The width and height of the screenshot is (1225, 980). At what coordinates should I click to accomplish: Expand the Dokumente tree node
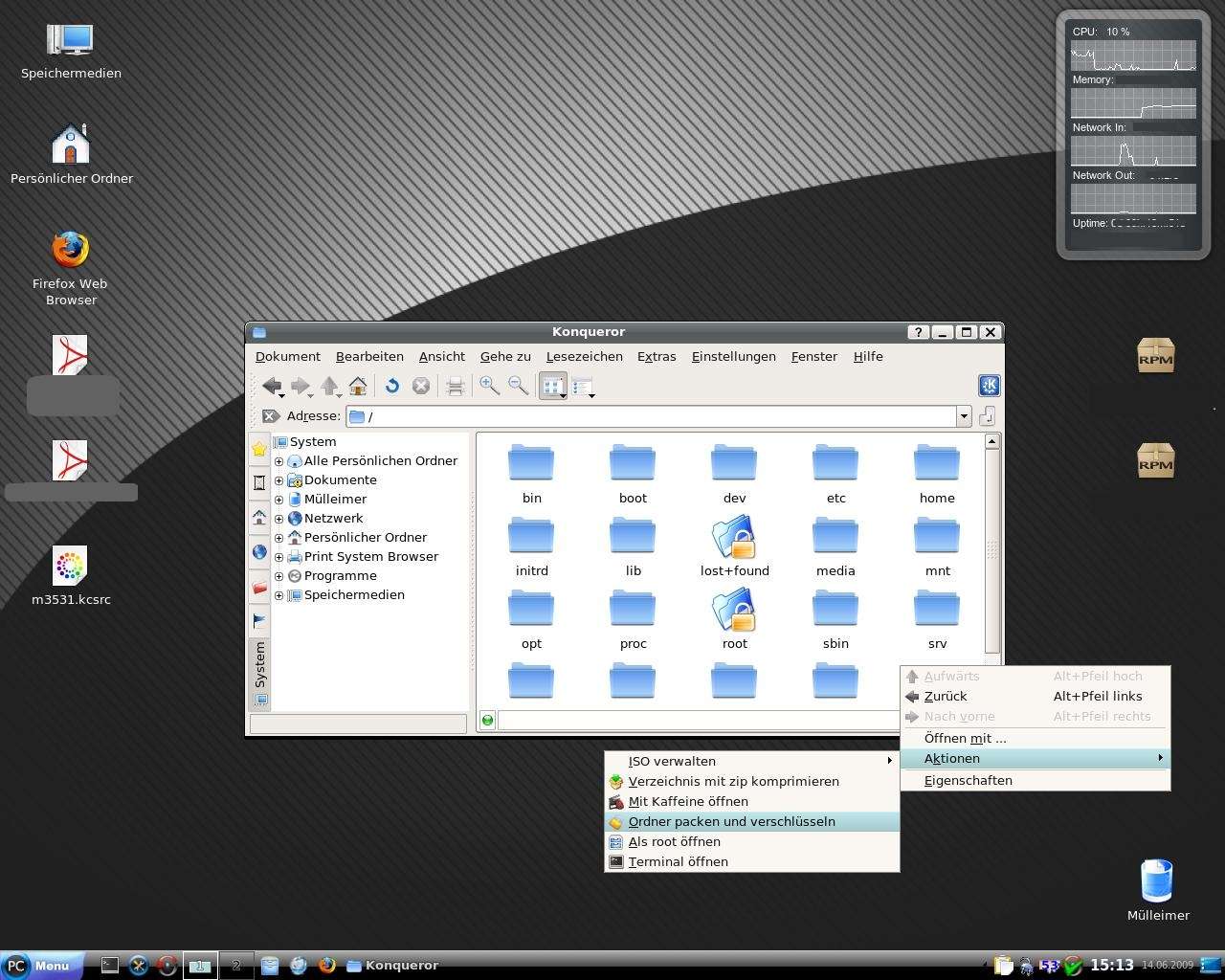pyautogui.click(x=279, y=480)
